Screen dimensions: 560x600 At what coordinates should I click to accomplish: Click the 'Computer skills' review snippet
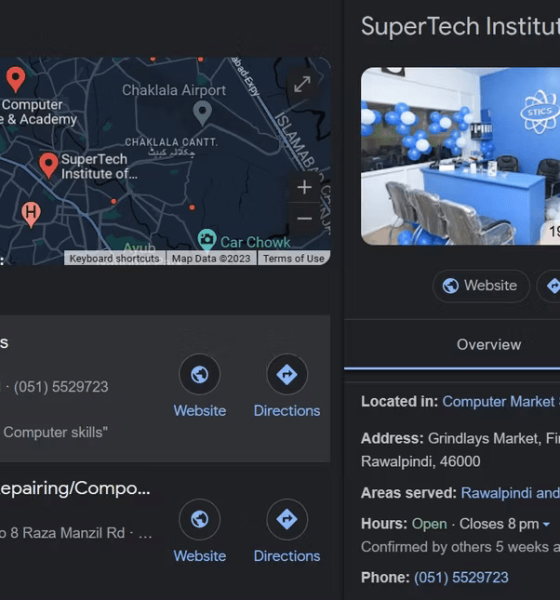(54, 432)
